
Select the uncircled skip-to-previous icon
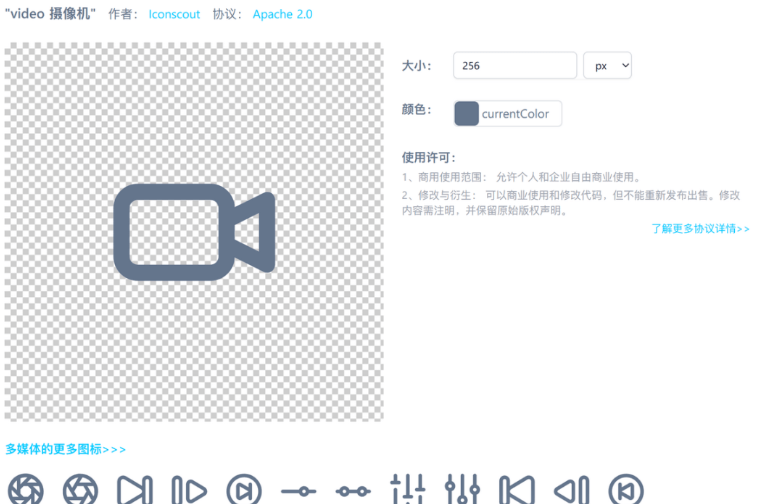517,490
